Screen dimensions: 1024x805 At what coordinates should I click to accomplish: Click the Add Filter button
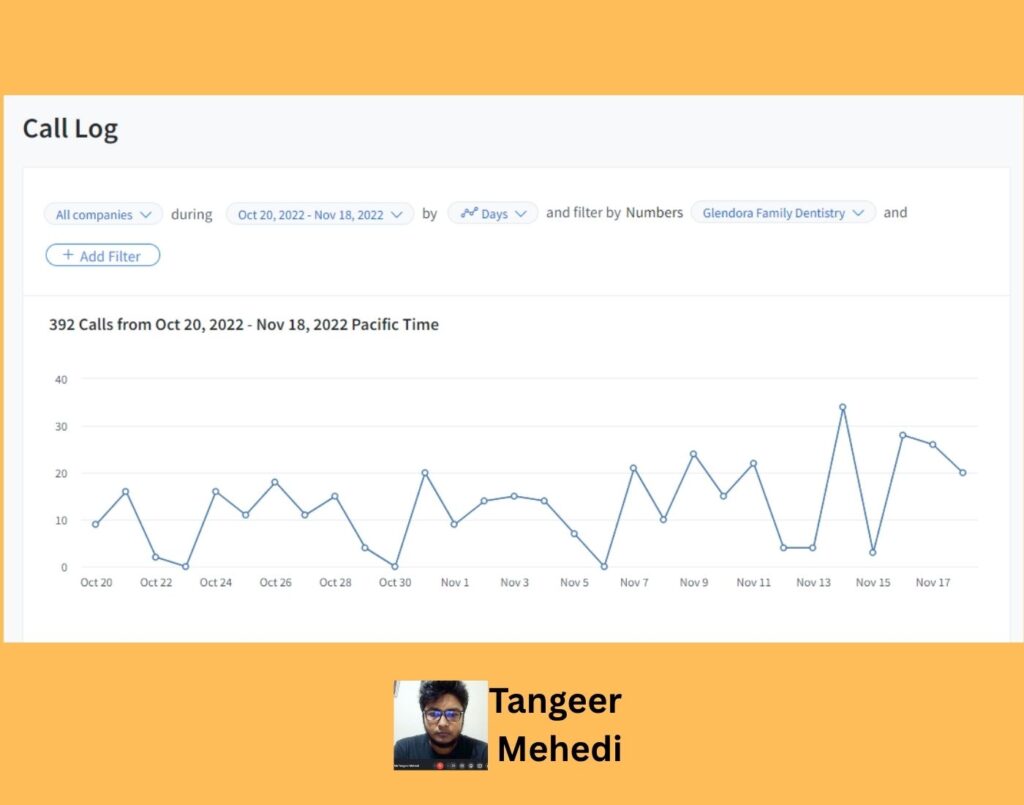tap(103, 255)
